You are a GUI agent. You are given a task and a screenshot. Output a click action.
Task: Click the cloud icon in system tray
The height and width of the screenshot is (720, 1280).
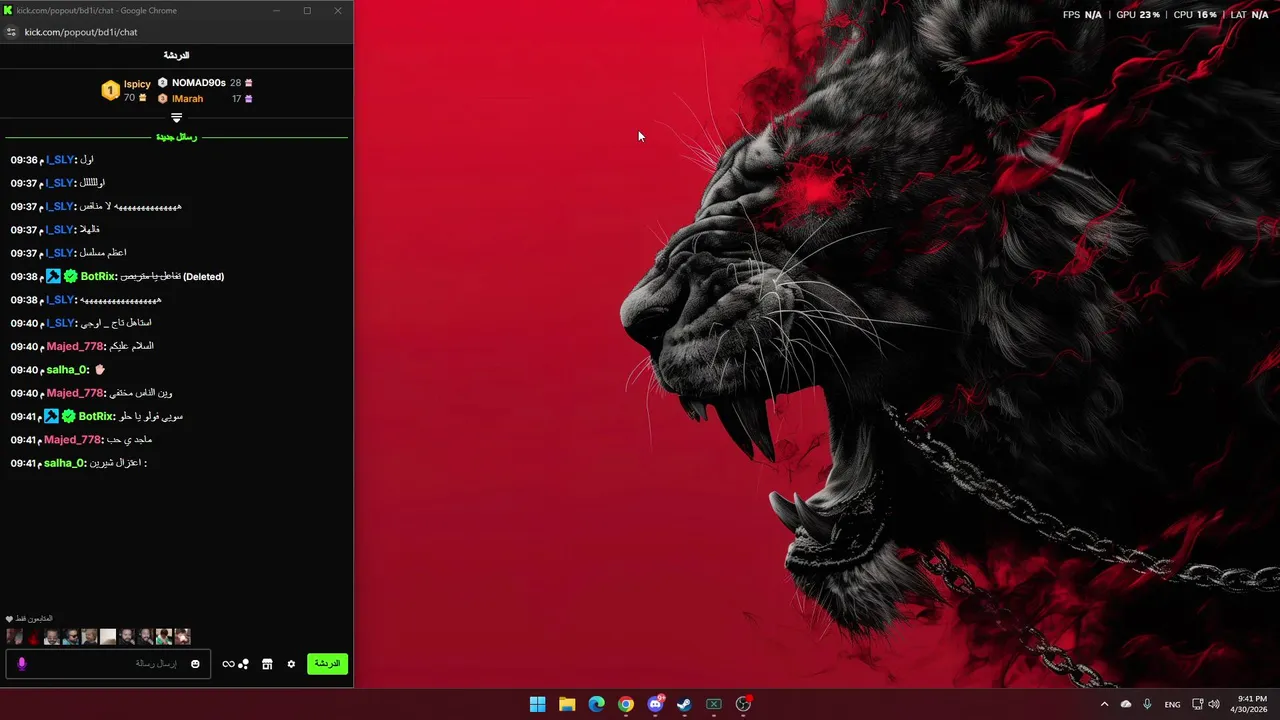(1126, 704)
